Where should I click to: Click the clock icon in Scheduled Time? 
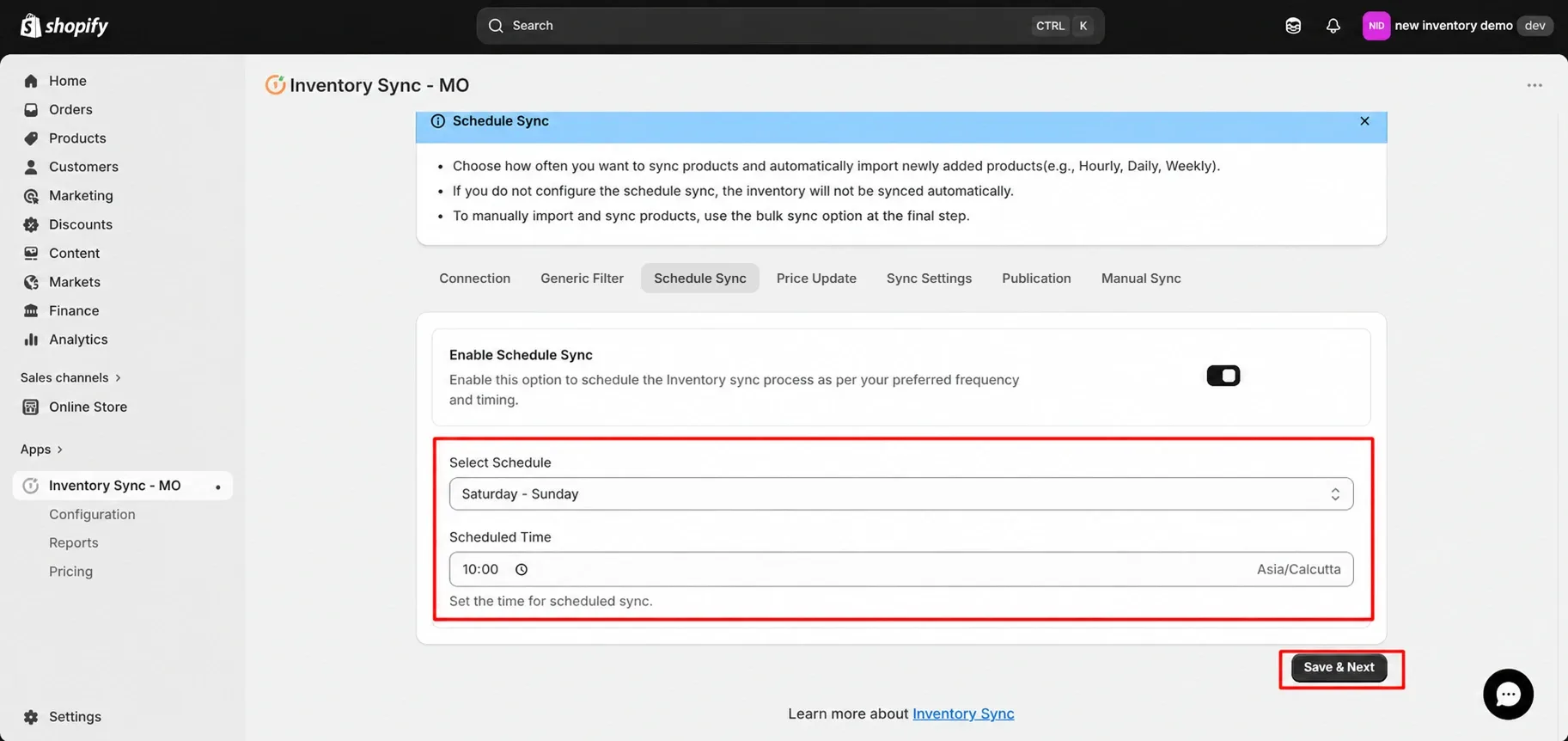coord(522,569)
